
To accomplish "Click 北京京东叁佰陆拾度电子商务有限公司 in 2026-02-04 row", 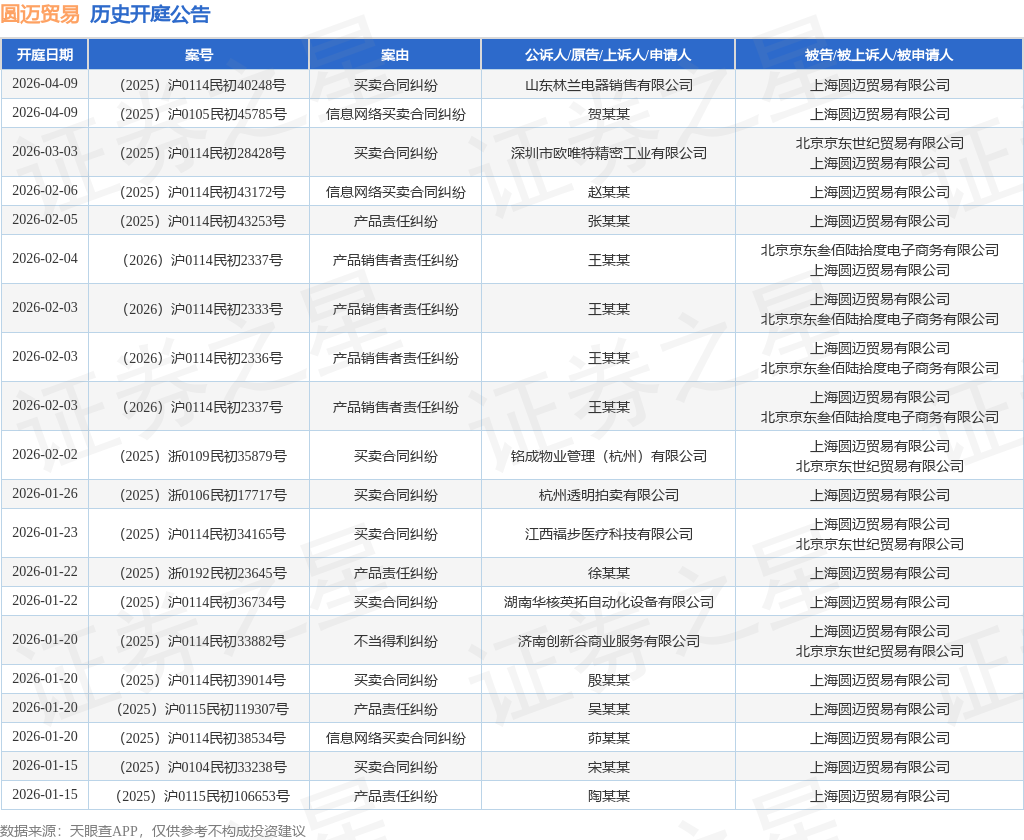I will pyautogui.click(x=880, y=250).
